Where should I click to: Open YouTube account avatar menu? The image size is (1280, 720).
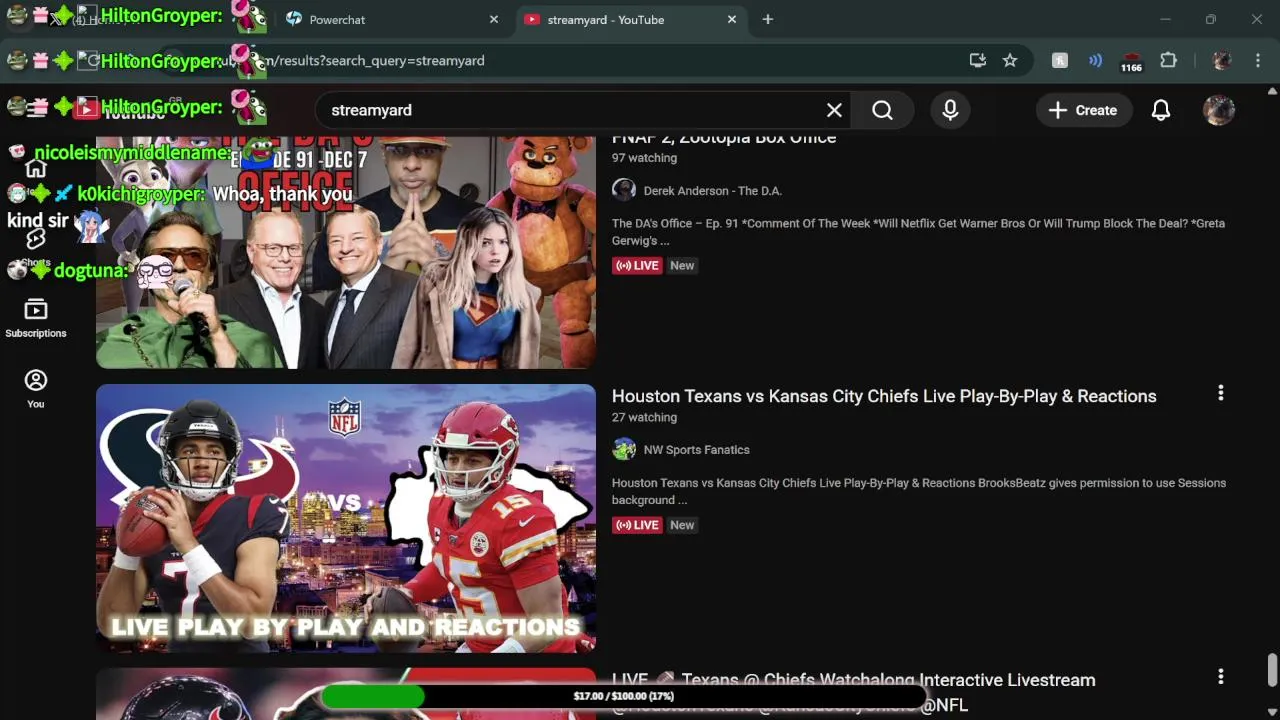pyautogui.click(x=1218, y=110)
